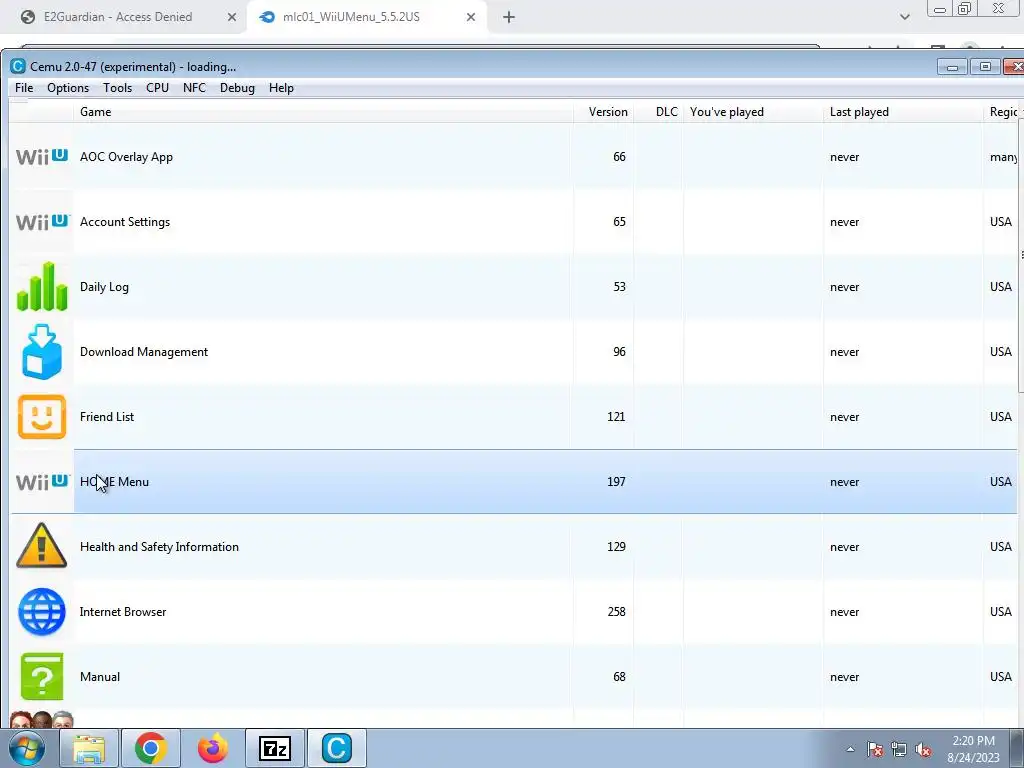Open the Help menu in Cemu
1024x768 pixels.
[281, 88]
